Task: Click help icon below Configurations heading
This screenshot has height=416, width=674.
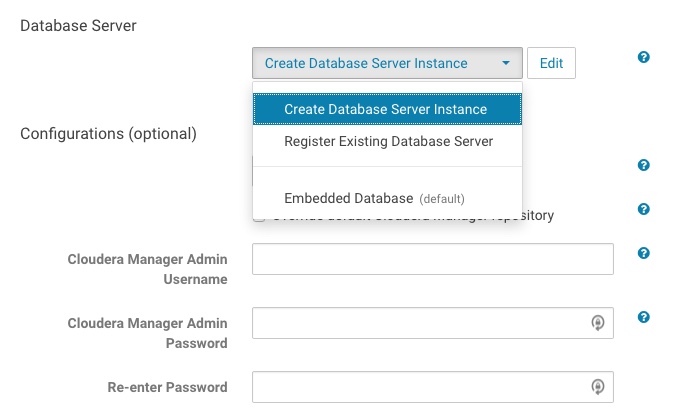Action: click(644, 166)
